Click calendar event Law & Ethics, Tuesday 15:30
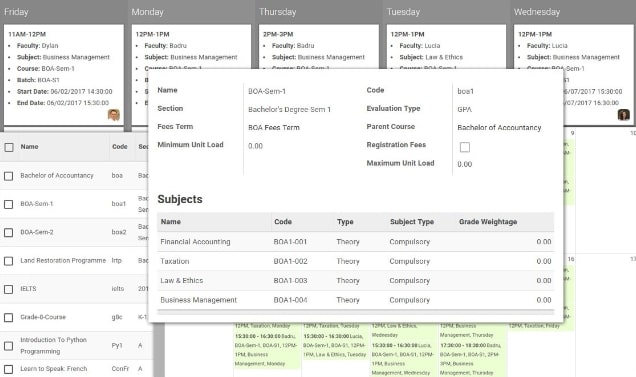 point(335,345)
